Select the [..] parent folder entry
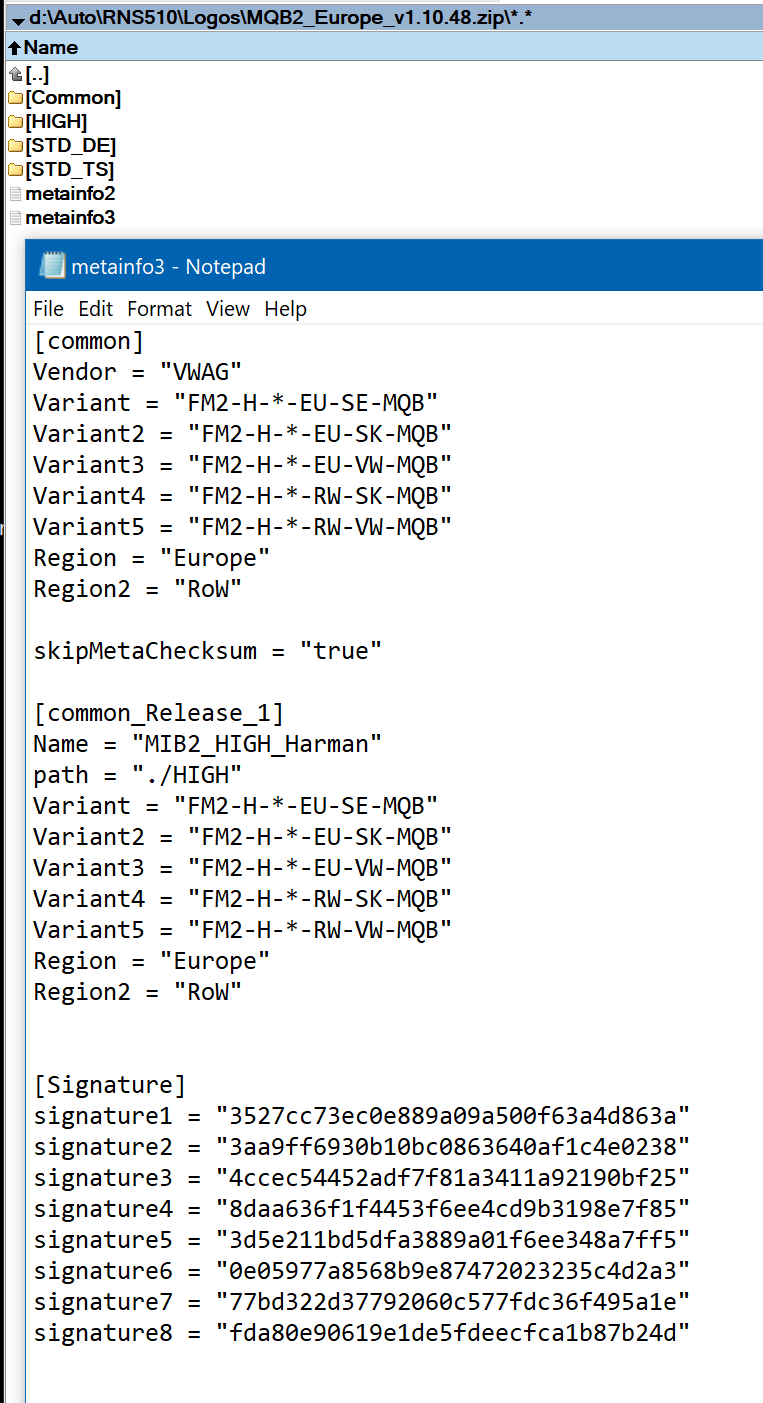The image size is (763, 1403). click(x=37, y=74)
